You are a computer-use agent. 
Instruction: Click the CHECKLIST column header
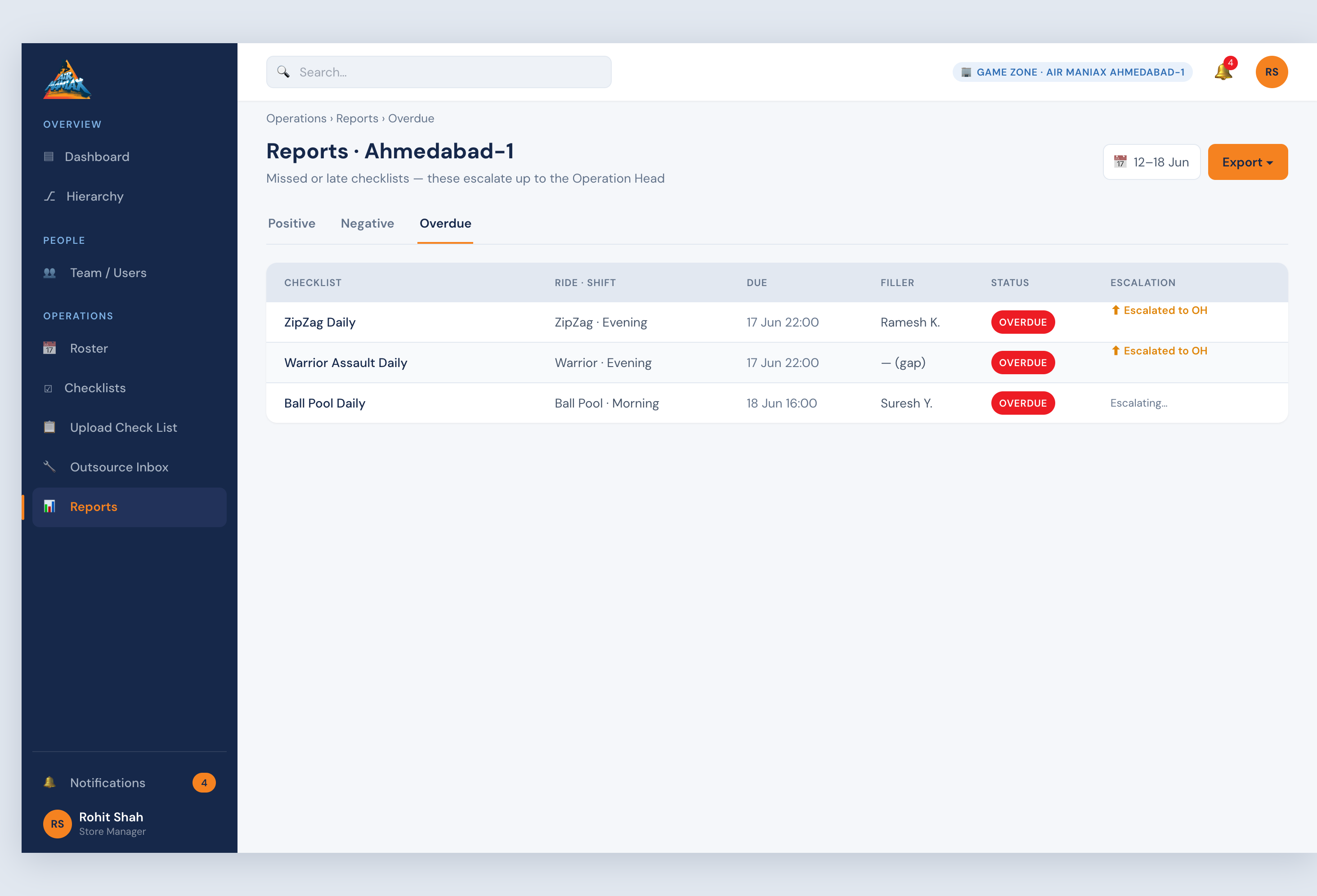(x=313, y=282)
